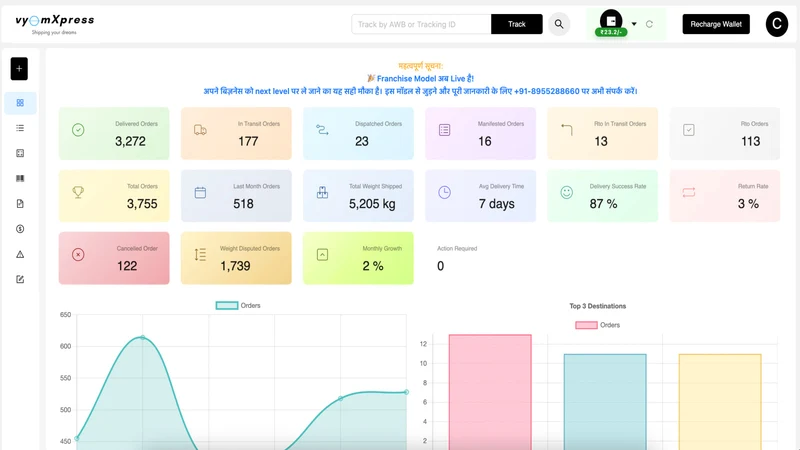This screenshot has height=450, width=800.
Task: Click the Last Month Orders calendar icon
Action: click(200, 192)
